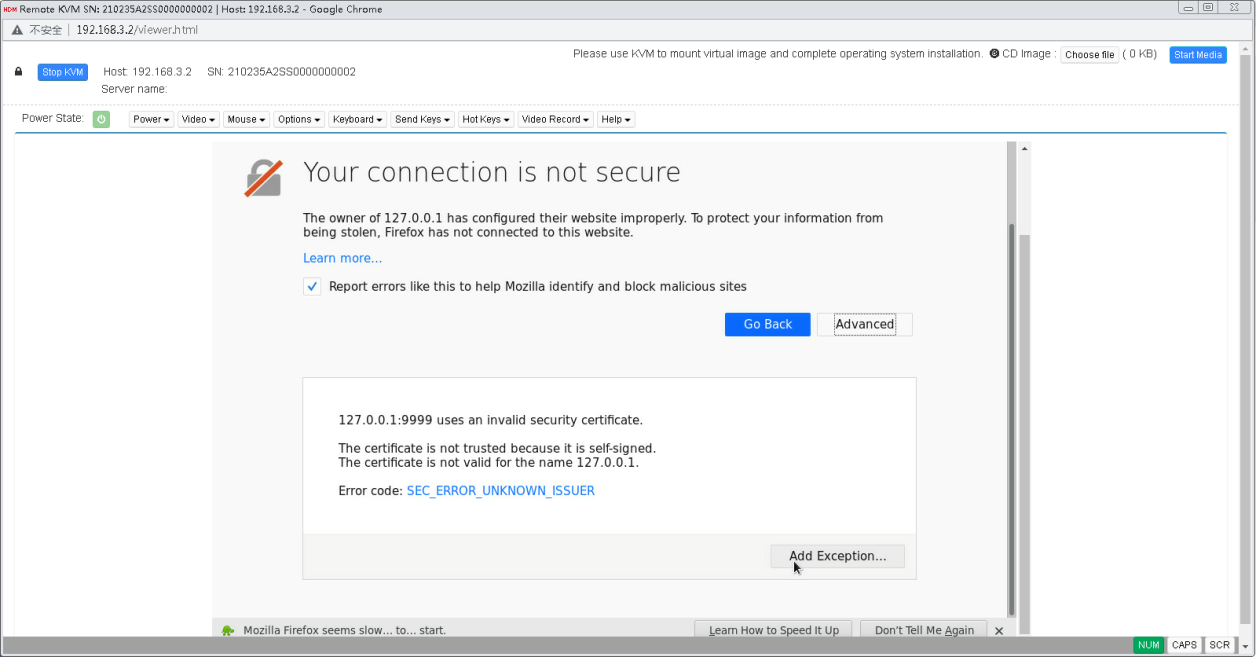Click the remote page vertical scrollbar thumb
This screenshot has width=1256, height=657.
[x=1010, y=420]
